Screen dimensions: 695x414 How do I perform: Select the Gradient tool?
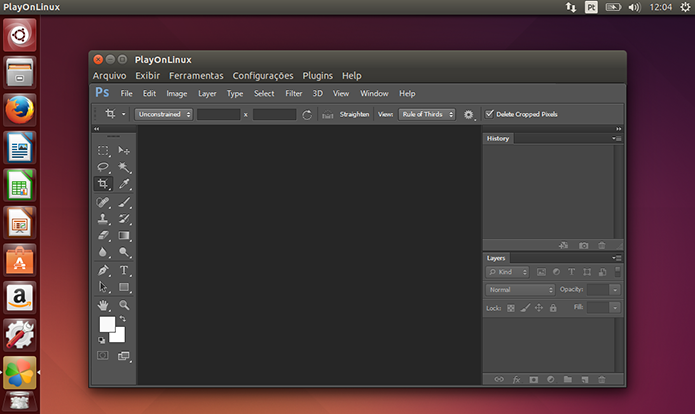tap(124, 235)
